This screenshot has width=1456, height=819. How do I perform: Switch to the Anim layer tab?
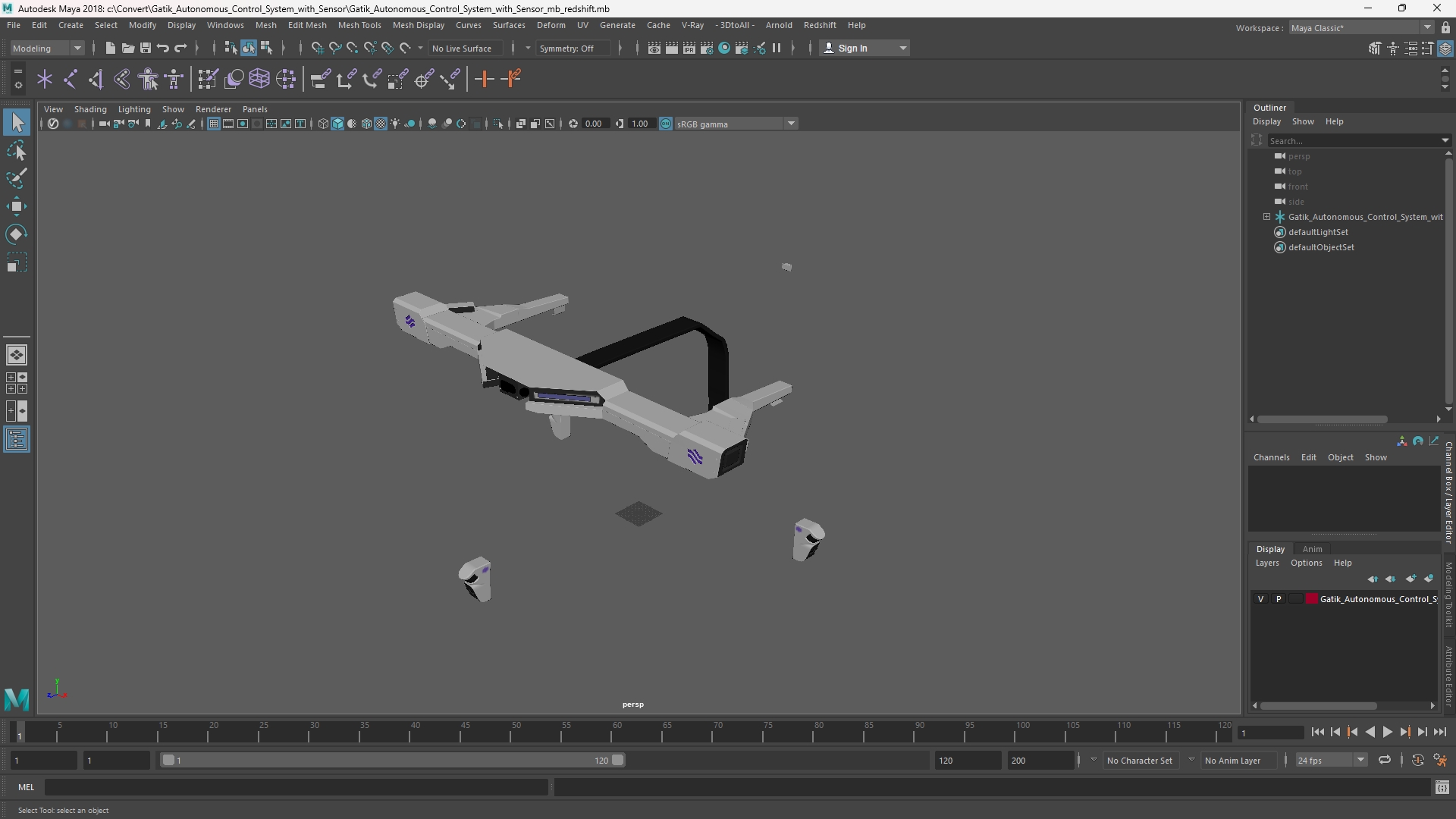[1312, 549]
